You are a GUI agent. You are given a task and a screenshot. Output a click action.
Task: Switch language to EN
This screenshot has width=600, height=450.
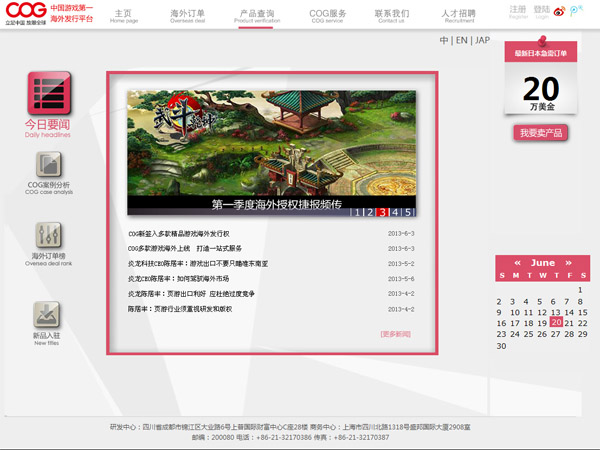[461, 40]
